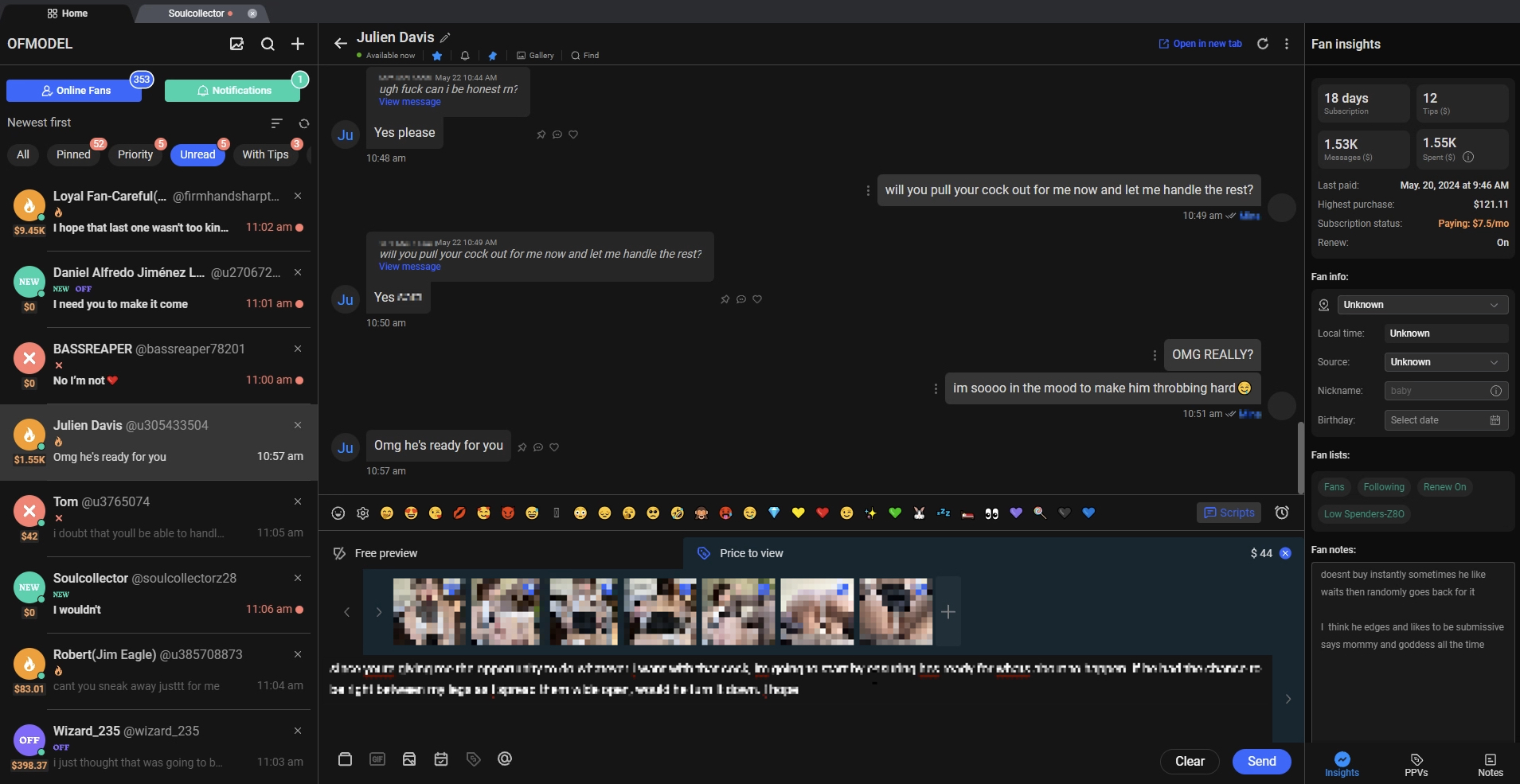Viewport: 1520px width, 784px height.
Task: Click the @ mention icon
Action: 505,759
